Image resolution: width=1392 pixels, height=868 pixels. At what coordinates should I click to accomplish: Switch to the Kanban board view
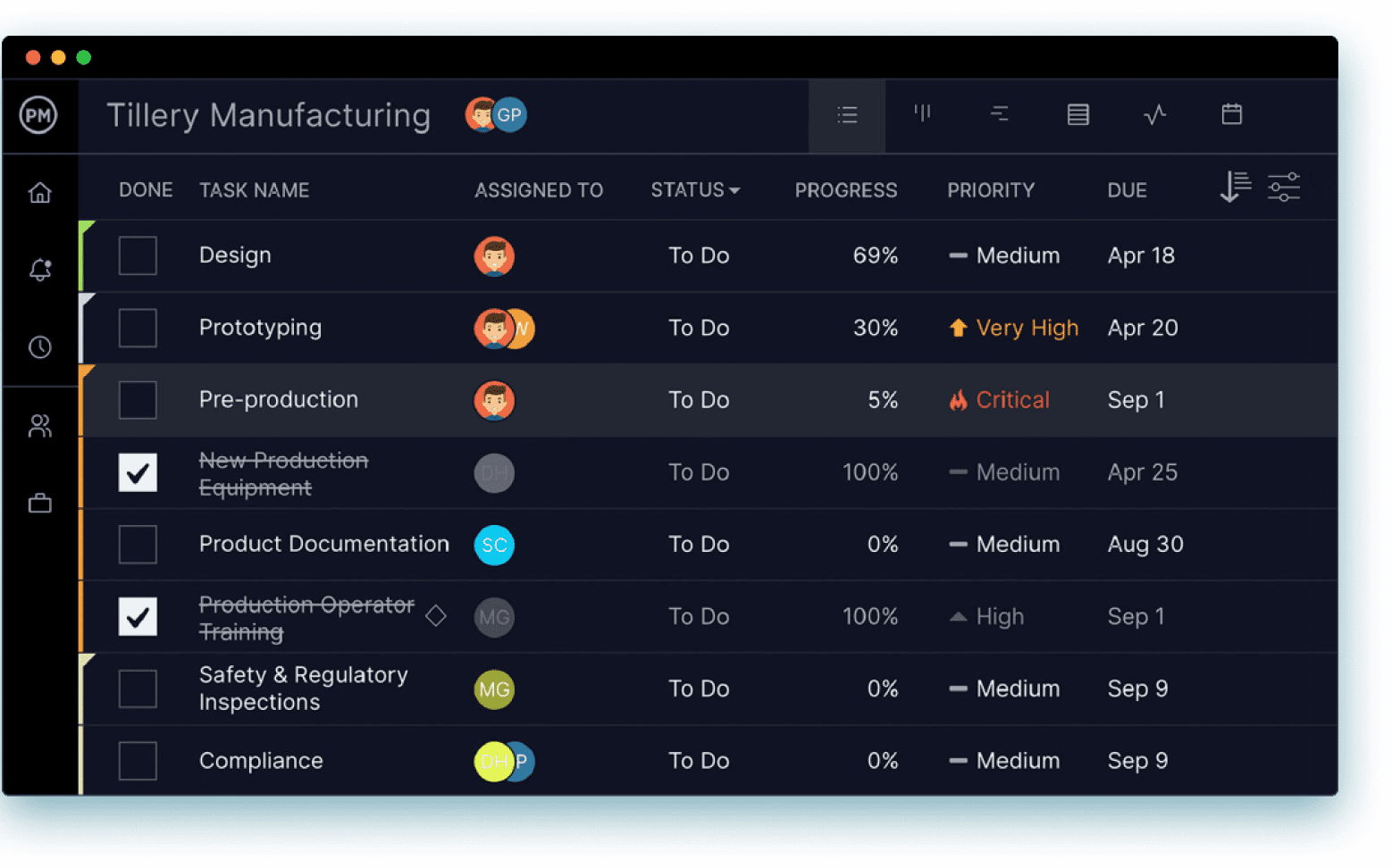(x=922, y=114)
